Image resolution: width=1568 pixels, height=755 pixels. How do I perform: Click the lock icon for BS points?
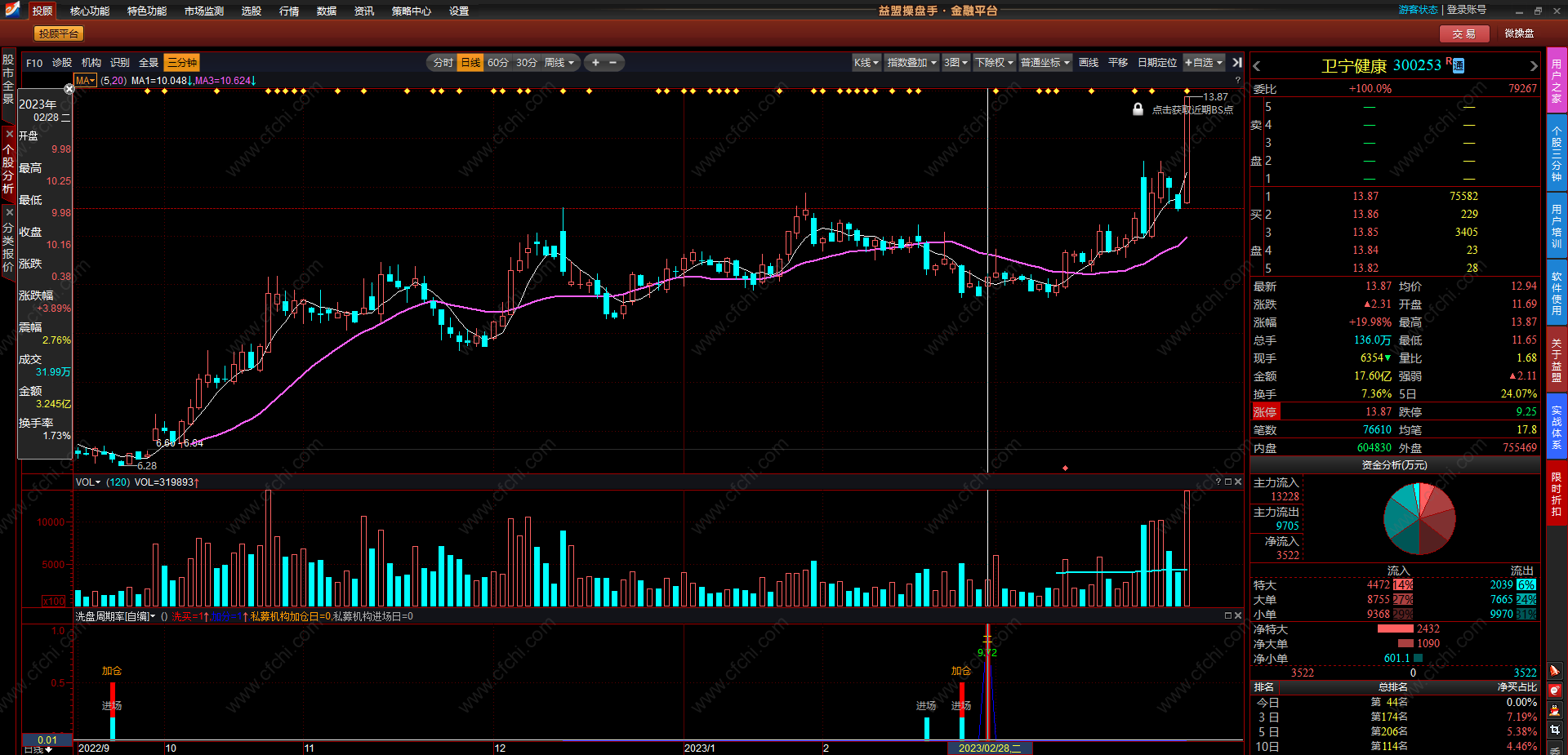point(1138,109)
